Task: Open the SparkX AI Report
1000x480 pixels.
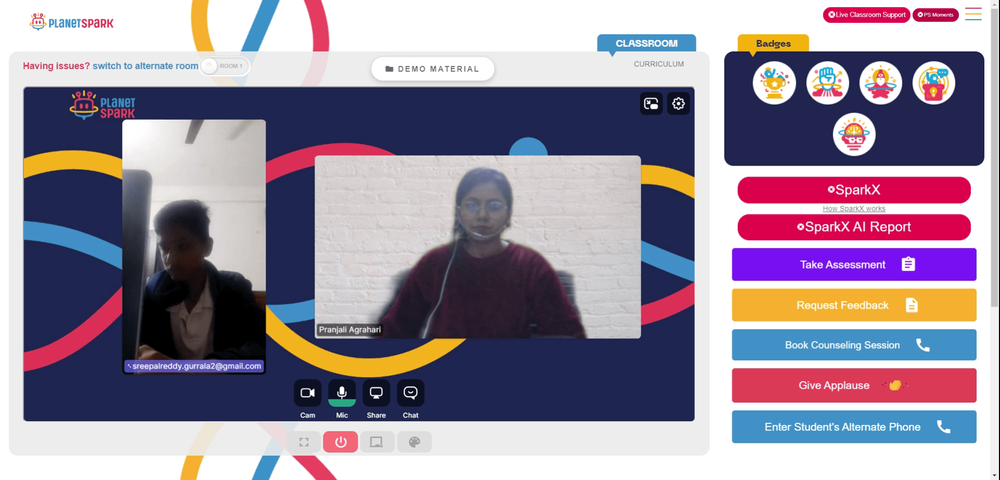Action: 854,227
